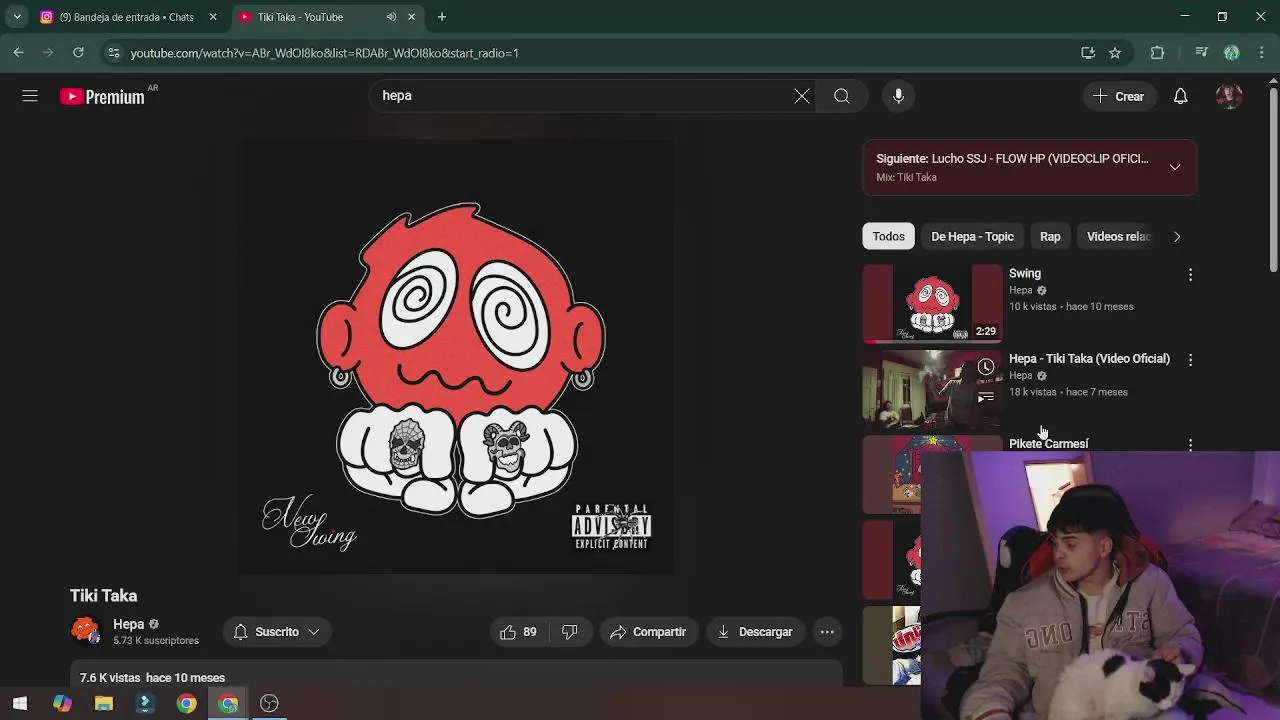Viewport: 1280px width, 720px height.
Task: Show more filter chips with arrow
Action: 1177,236
